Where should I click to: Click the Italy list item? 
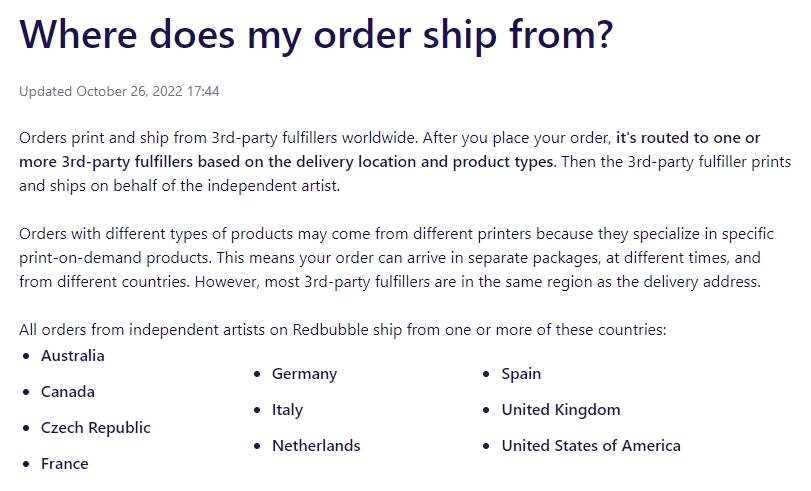pyautogui.click(x=287, y=410)
